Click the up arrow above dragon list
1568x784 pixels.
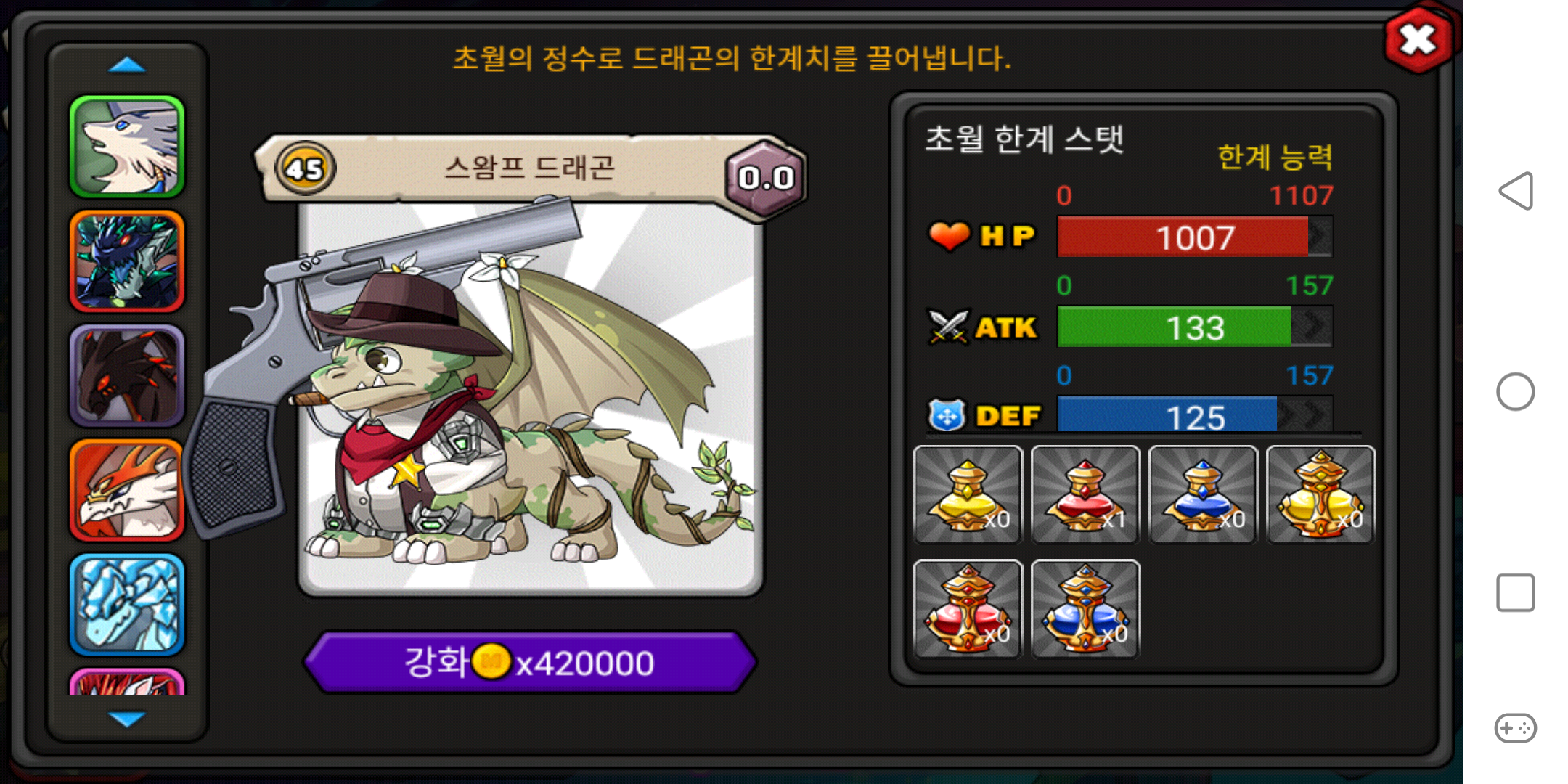(127, 65)
